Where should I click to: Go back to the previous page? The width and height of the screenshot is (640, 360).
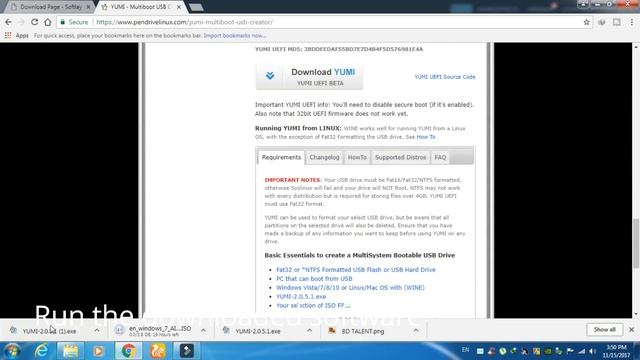(8, 22)
